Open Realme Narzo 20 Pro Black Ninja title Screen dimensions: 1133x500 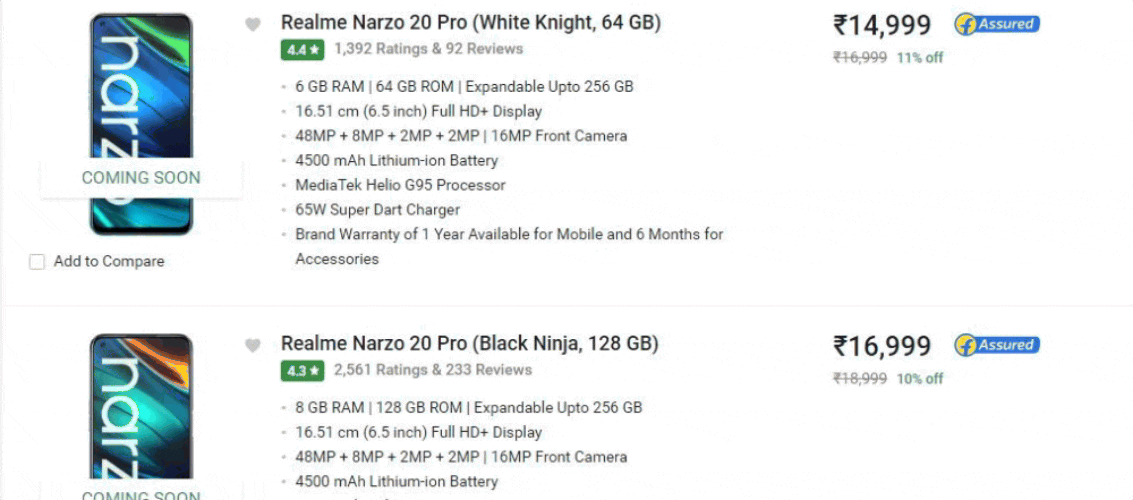click(x=469, y=343)
